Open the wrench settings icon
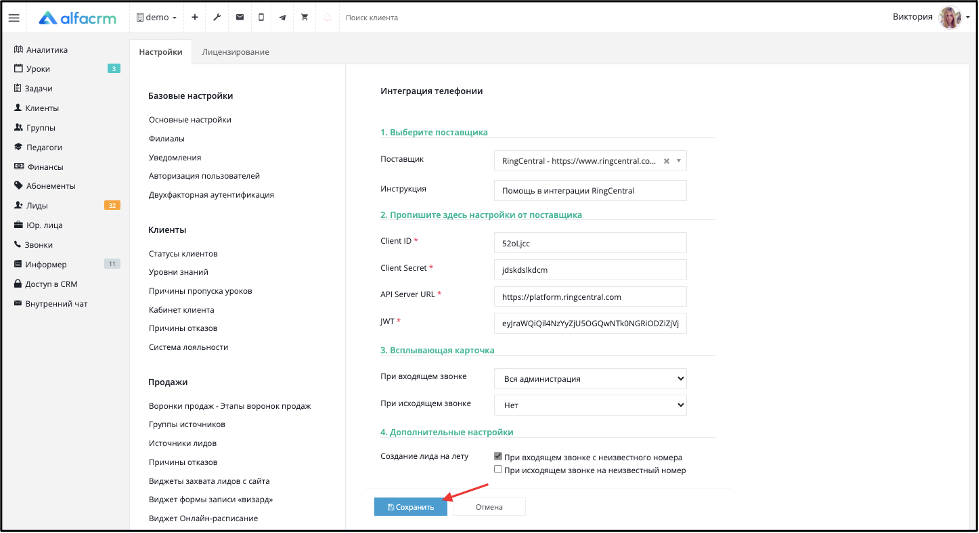This screenshot has width=979, height=533. [217, 17]
